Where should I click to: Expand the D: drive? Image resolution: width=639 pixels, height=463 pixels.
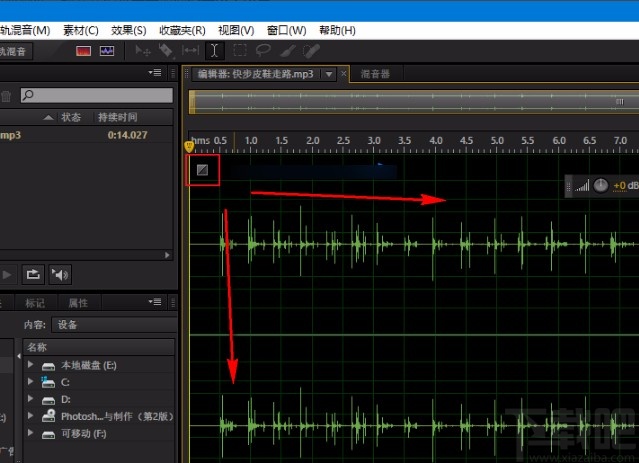[31, 399]
